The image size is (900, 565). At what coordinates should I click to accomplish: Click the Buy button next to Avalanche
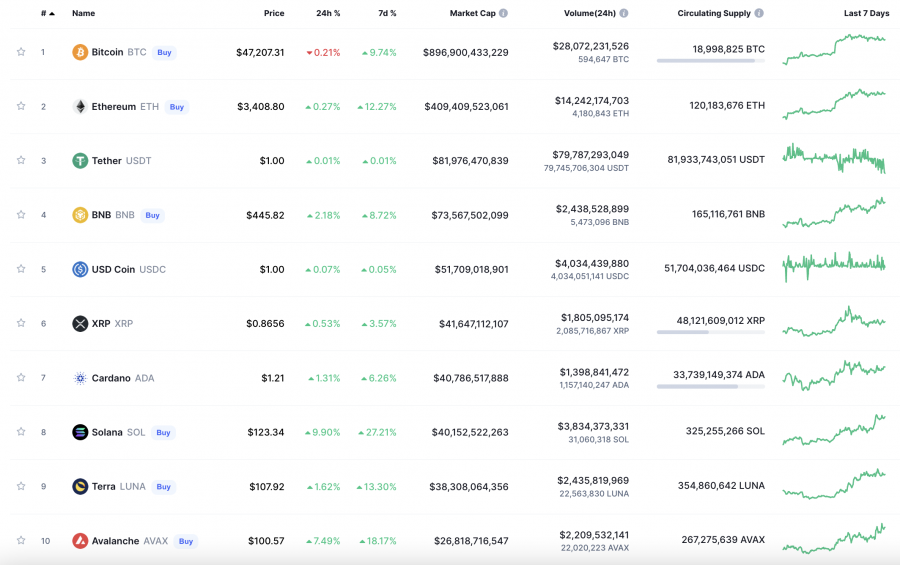tap(185, 541)
